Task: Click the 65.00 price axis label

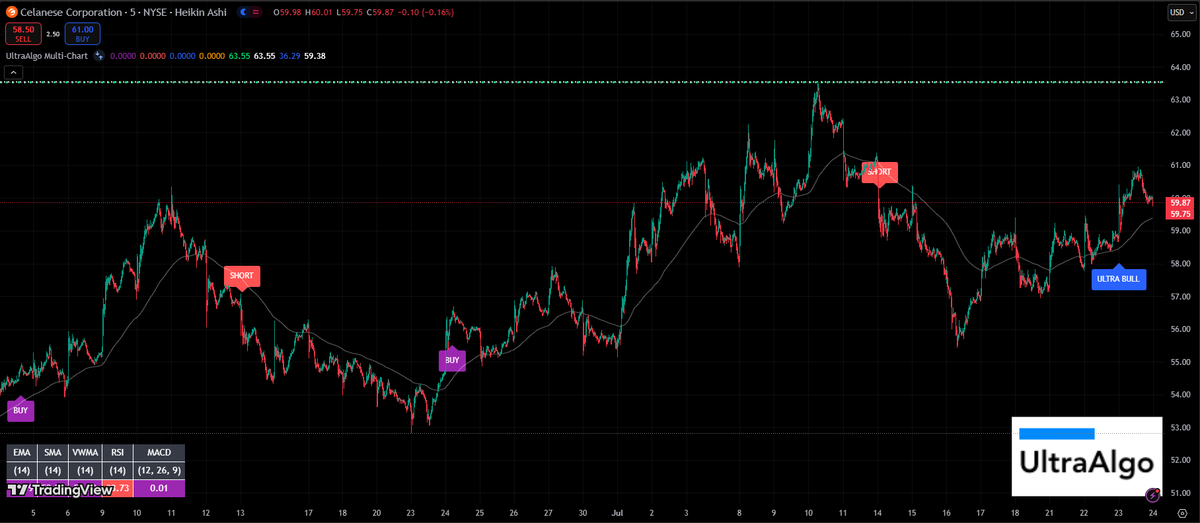Action: 1180,35
